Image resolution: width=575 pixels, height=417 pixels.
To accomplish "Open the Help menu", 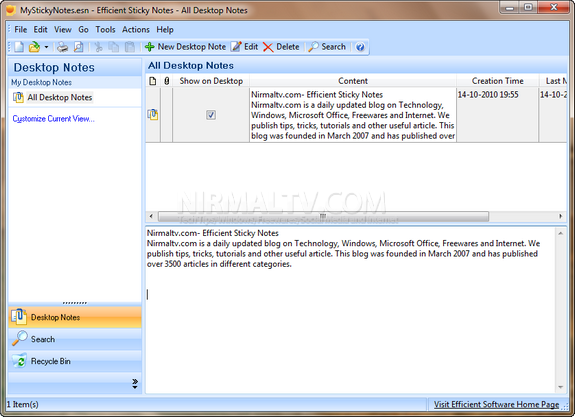I will (x=165, y=30).
